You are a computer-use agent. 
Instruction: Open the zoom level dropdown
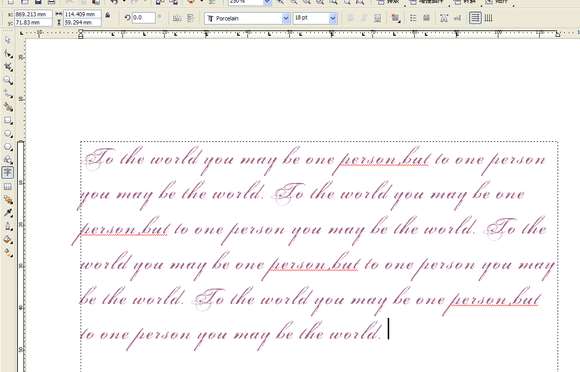(267, 2)
